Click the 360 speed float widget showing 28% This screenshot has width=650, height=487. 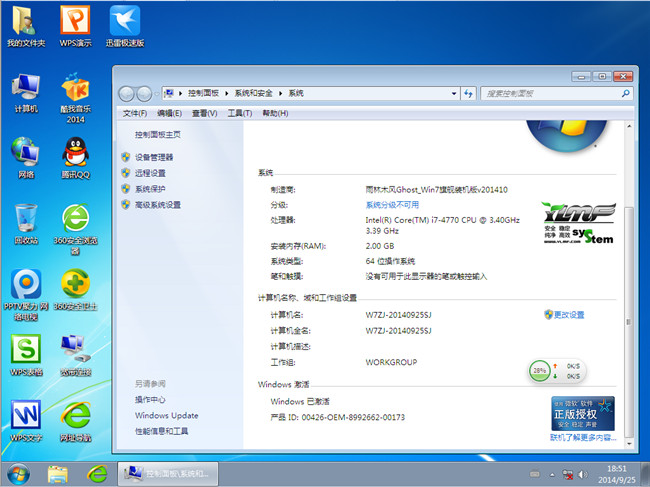(557, 371)
